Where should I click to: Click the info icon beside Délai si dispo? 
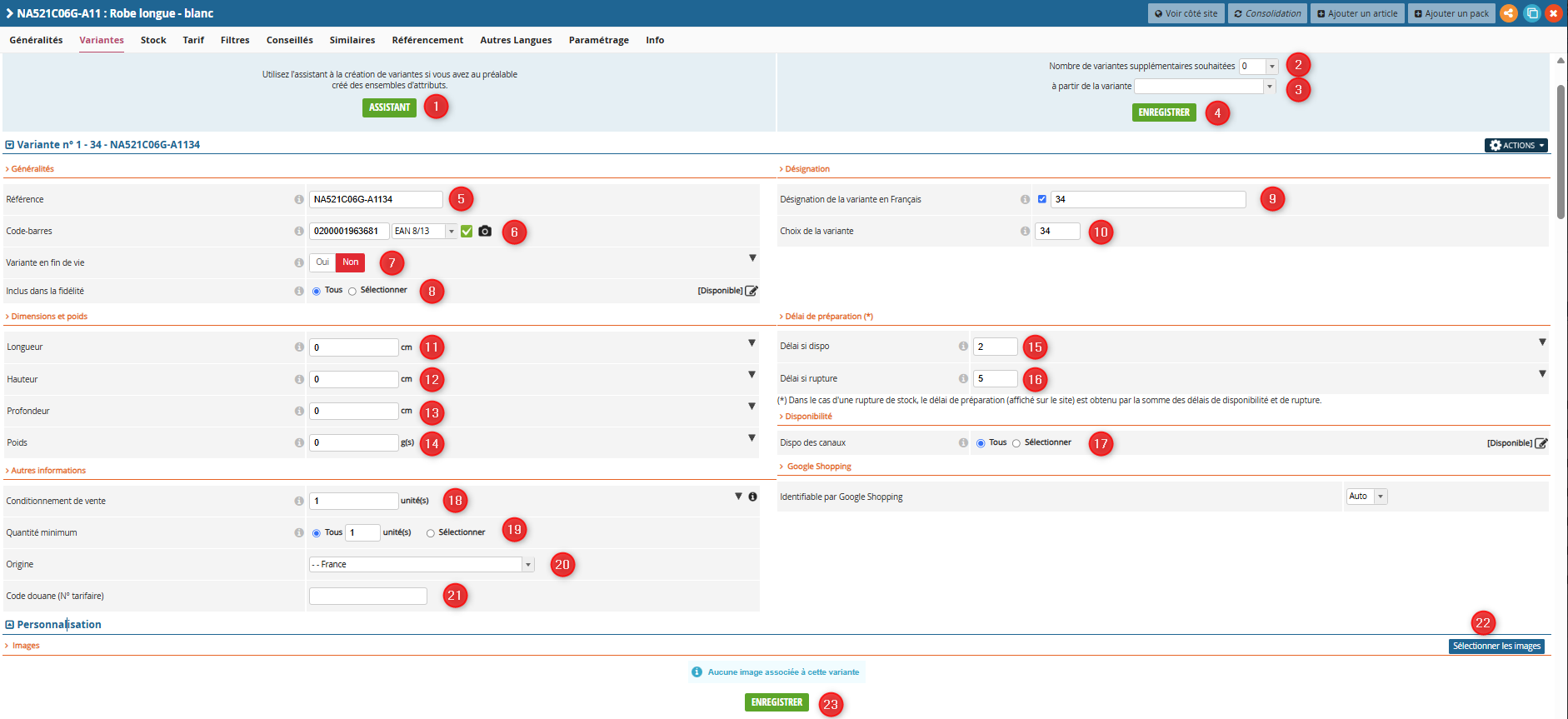click(x=963, y=346)
